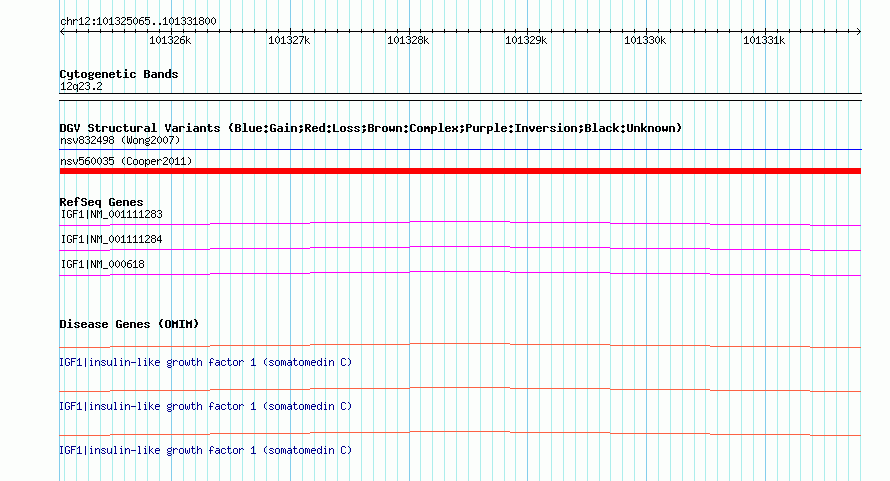
Task: Open the IGF1|NM_001111283 transcript label
Action: pos(111,214)
